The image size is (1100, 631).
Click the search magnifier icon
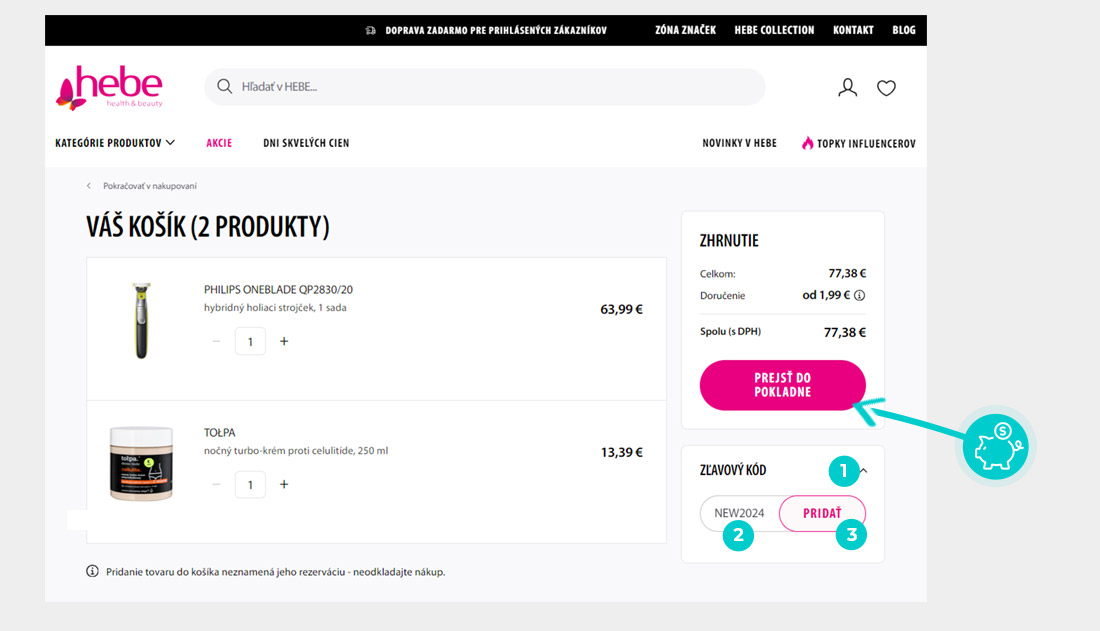coord(225,87)
